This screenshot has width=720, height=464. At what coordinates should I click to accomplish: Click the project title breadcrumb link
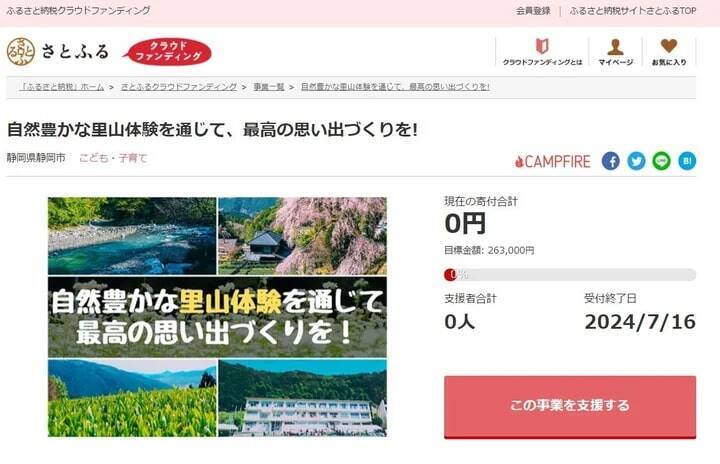pos(395,87)
